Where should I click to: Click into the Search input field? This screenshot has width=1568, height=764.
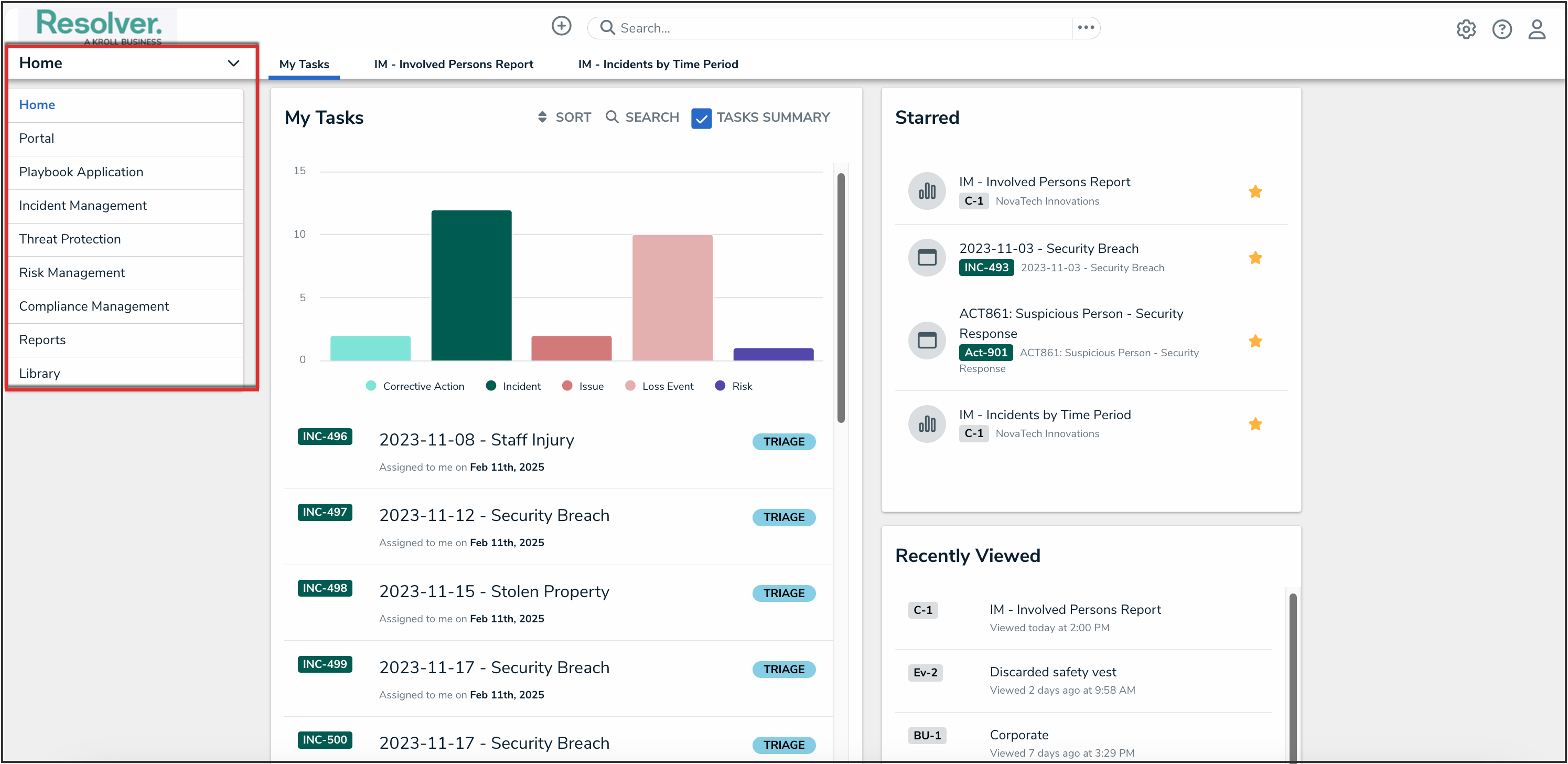click(x=840, y=28)
